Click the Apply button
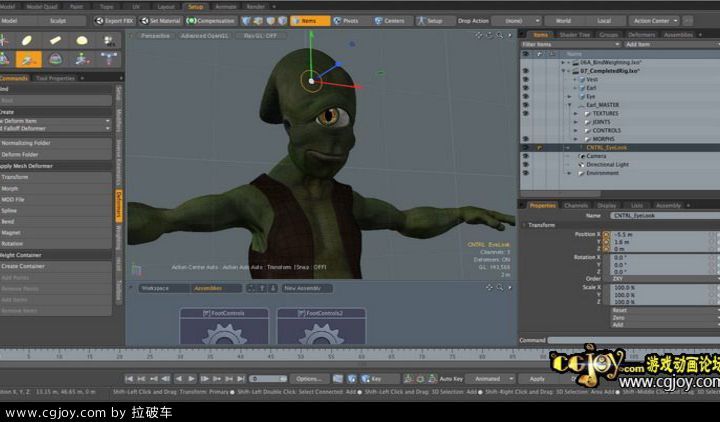720x422 pixels. 536,379
